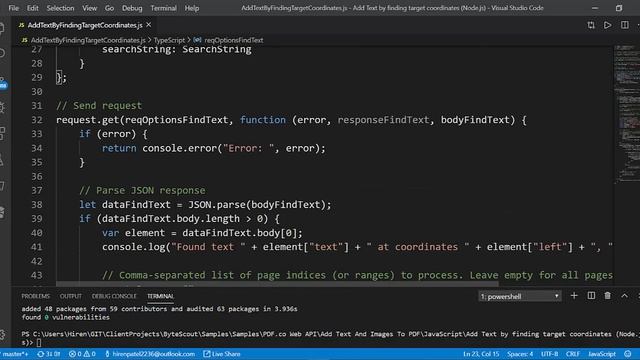
Task: Click 'found 0 vulnerabilities' terminal output
Action: (66, 317)
